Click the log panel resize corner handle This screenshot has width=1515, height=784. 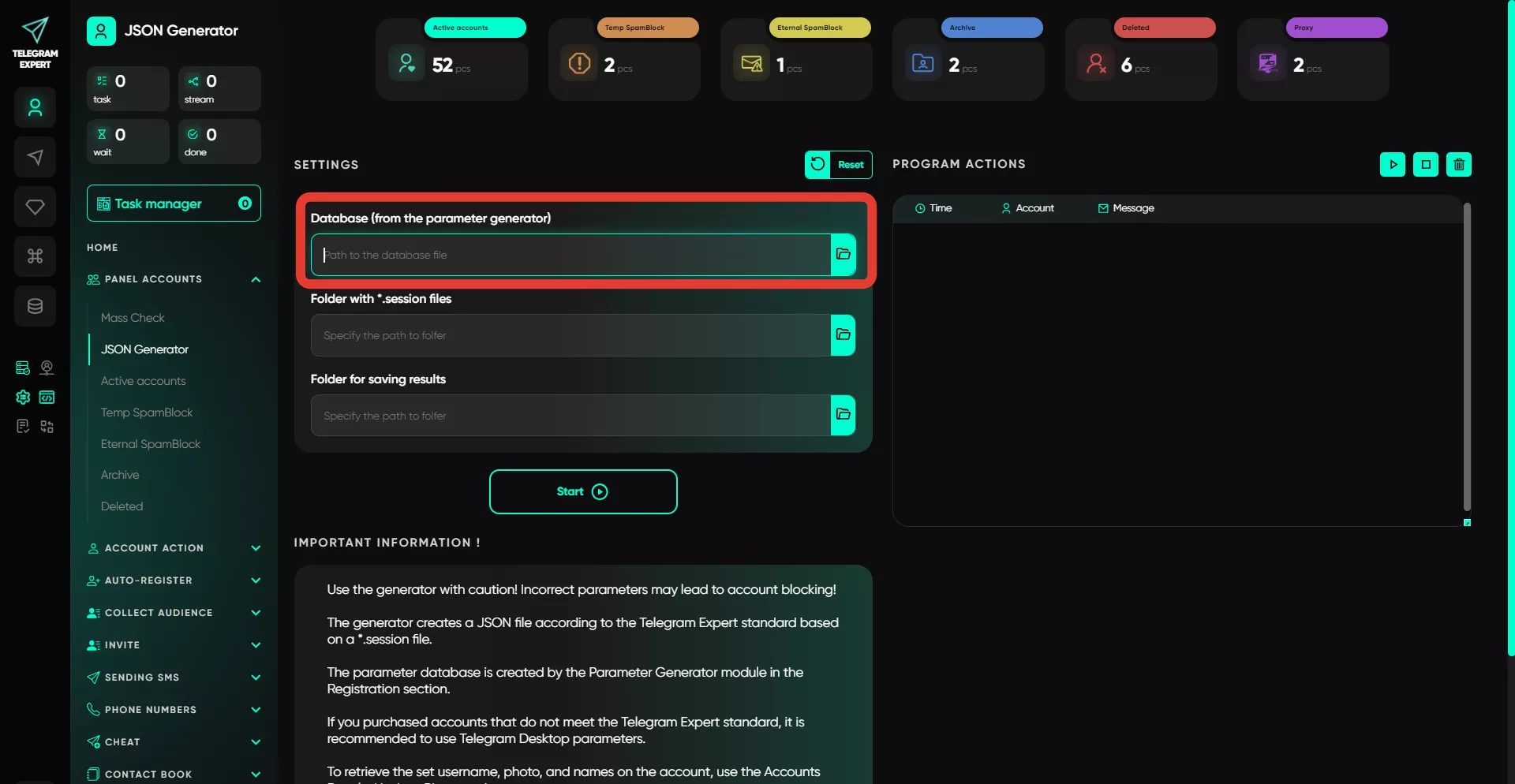pos(1467,522)
